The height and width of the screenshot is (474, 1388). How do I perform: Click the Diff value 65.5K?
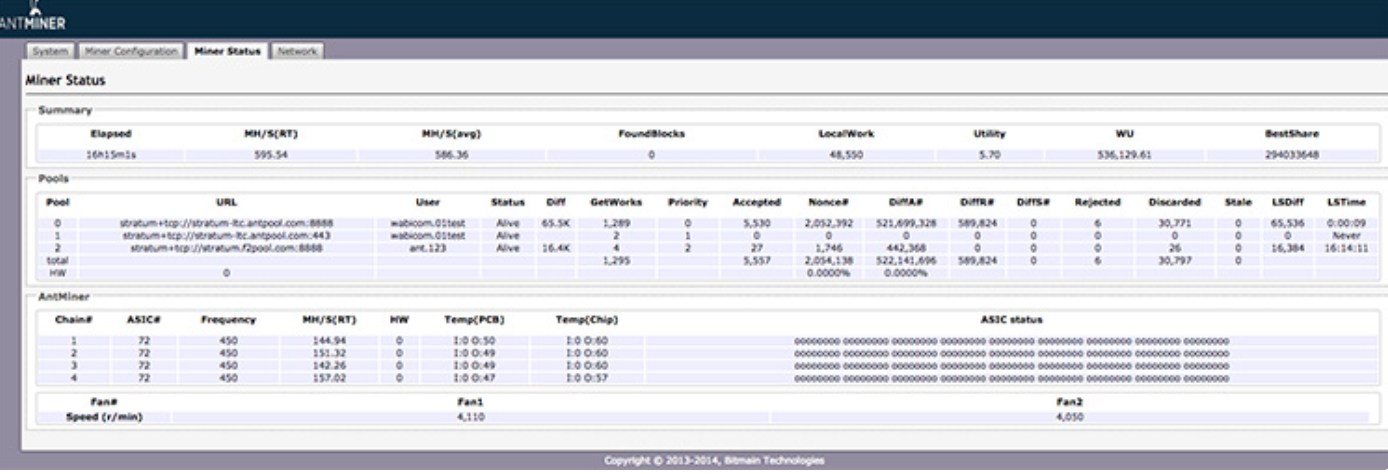click(555, 223)
